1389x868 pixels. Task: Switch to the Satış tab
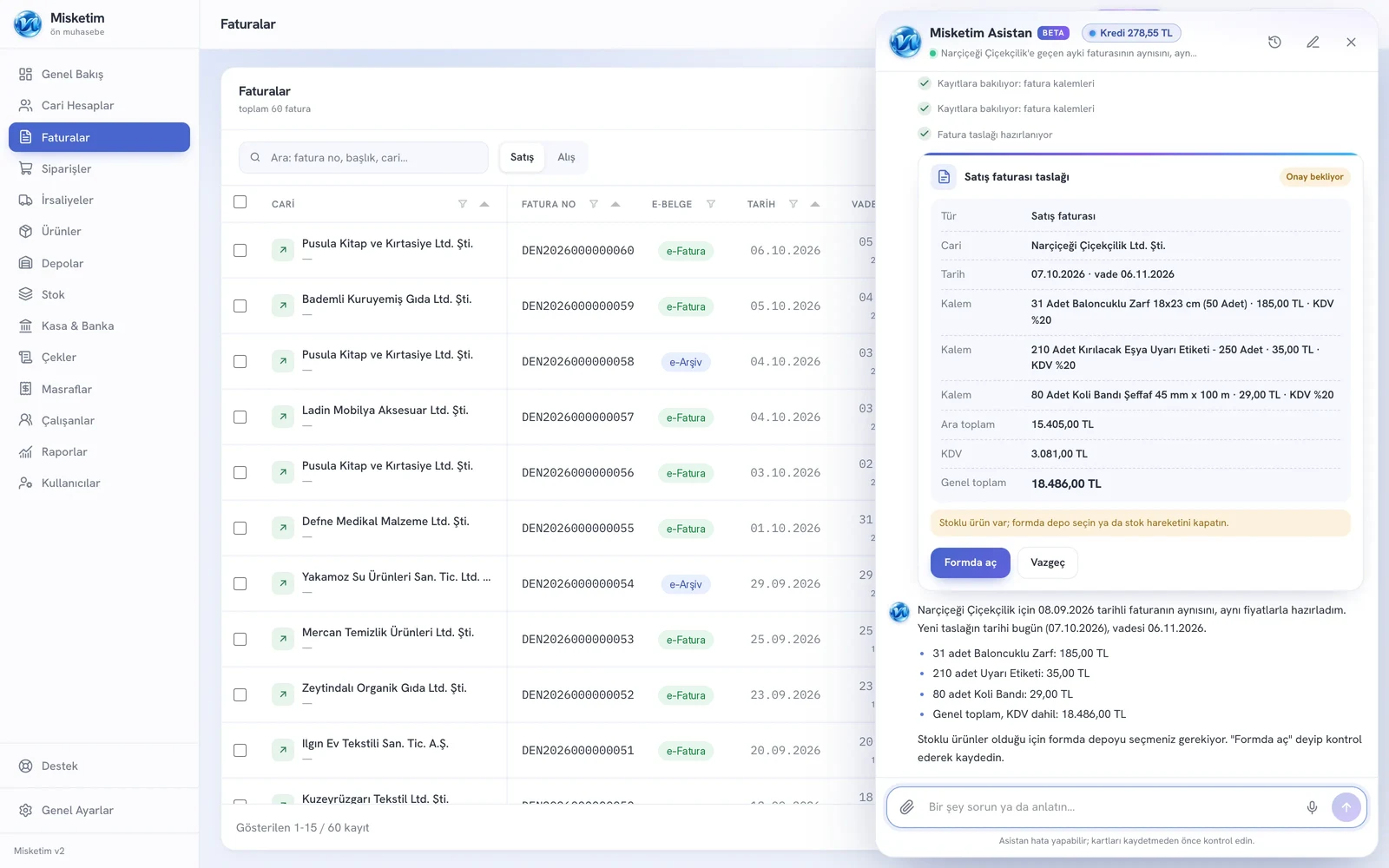[522, 157]
